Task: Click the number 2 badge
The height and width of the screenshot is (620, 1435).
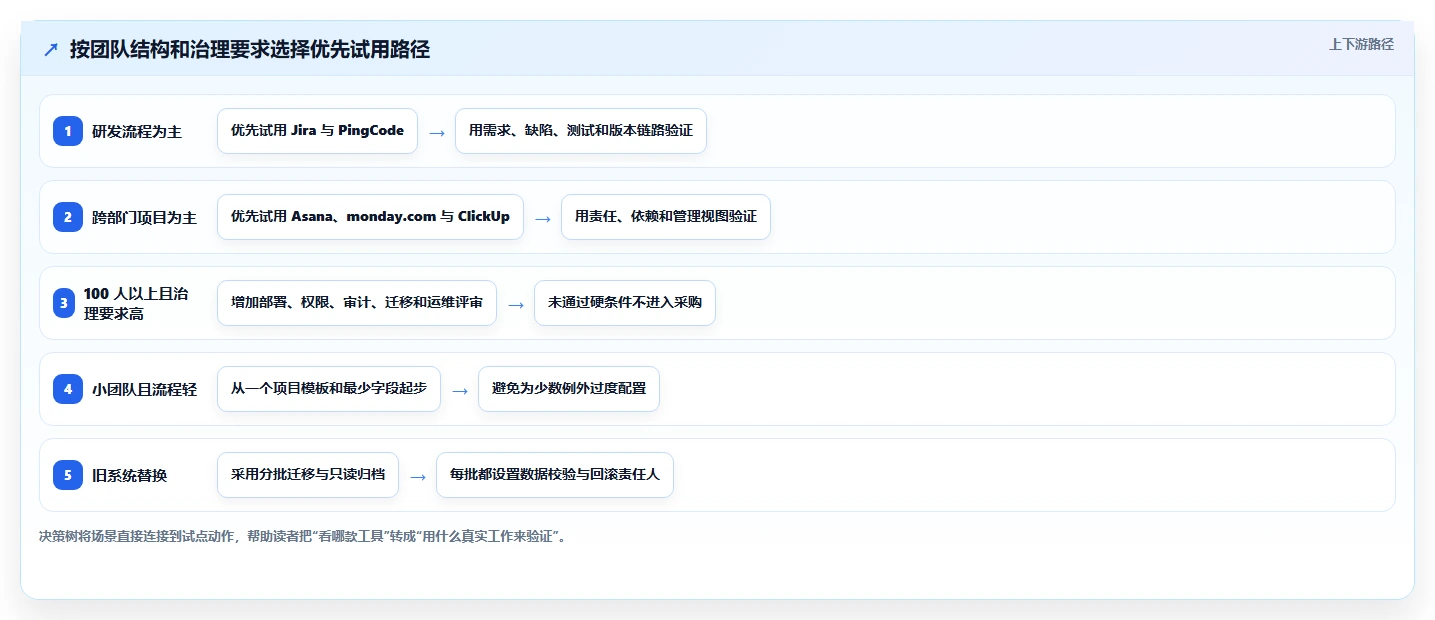Action: [x=68, y=217]
